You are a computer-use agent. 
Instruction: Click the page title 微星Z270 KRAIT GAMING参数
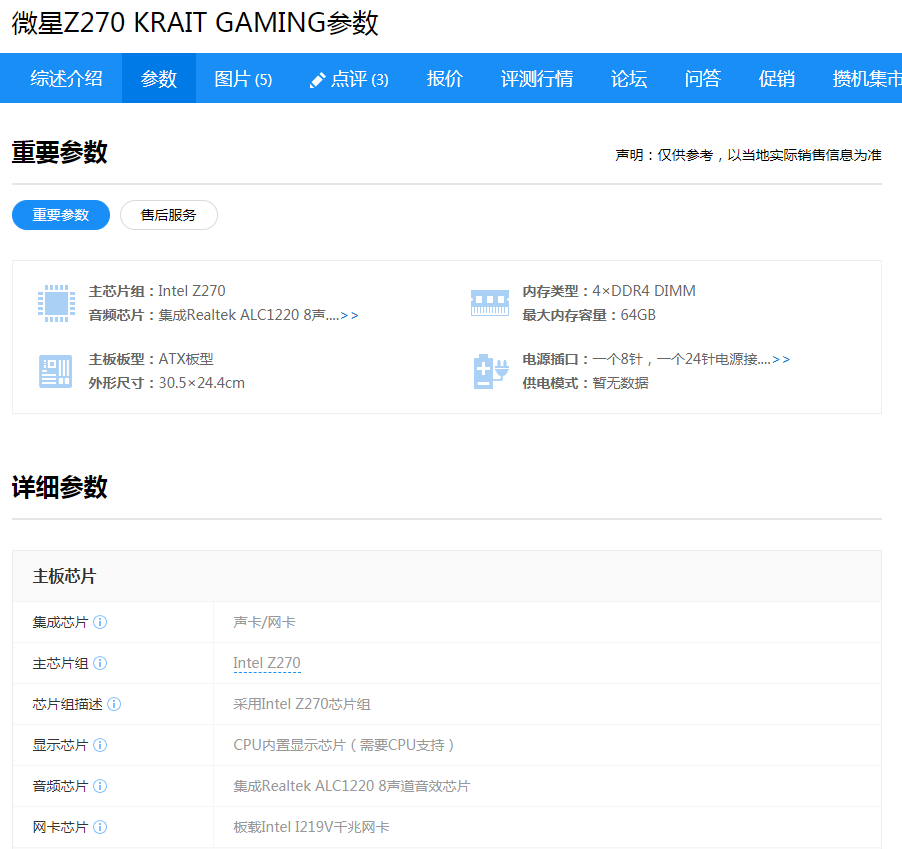click(x=195, y=23)
